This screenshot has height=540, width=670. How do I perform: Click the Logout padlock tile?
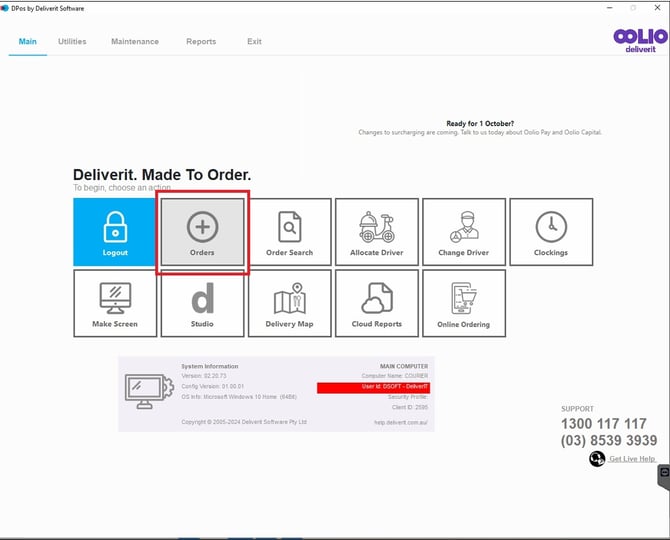point(115,232)
